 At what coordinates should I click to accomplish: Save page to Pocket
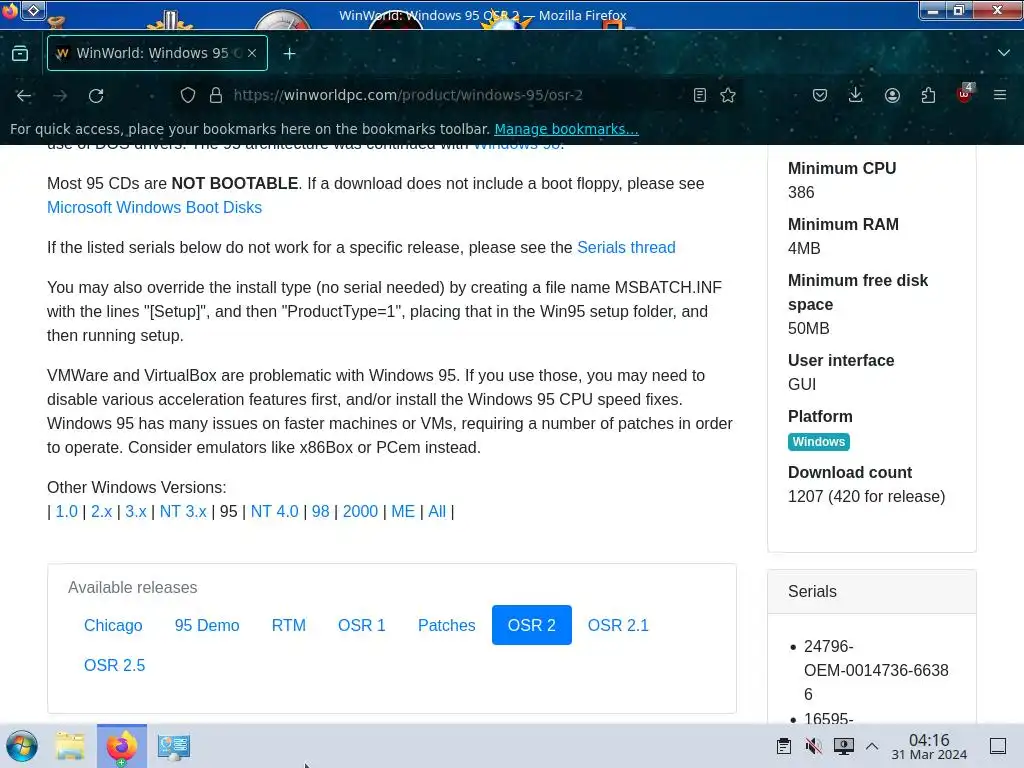(x=820, y=95)
